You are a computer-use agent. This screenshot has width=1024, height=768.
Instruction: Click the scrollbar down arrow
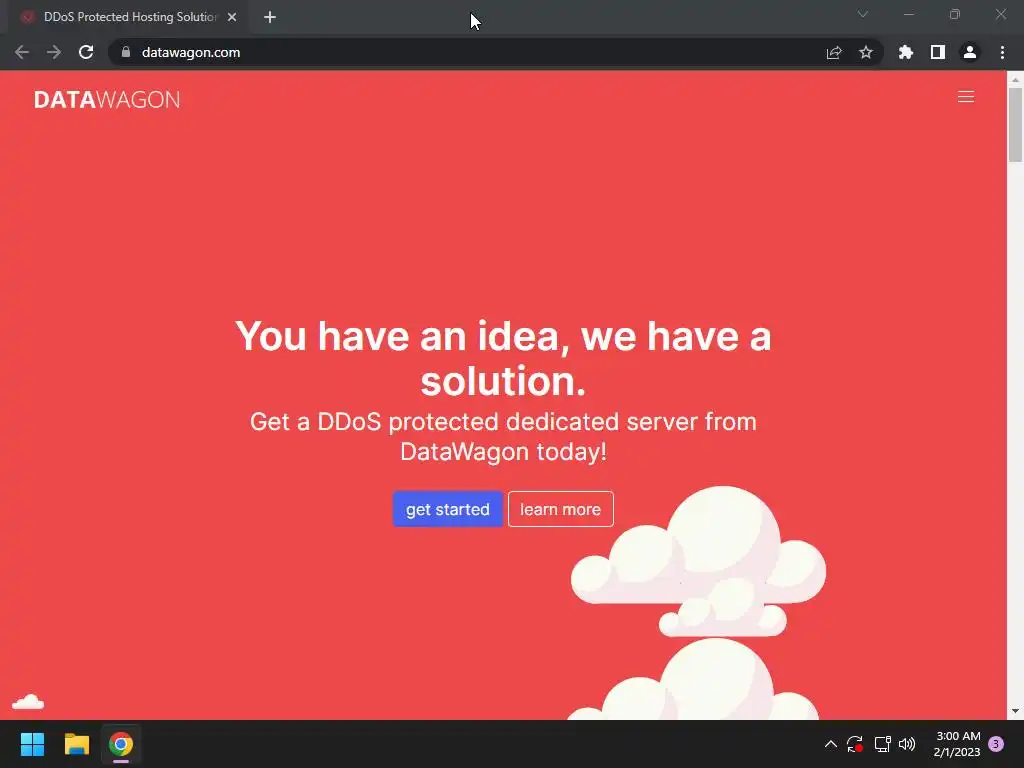tap(1015, 711)
